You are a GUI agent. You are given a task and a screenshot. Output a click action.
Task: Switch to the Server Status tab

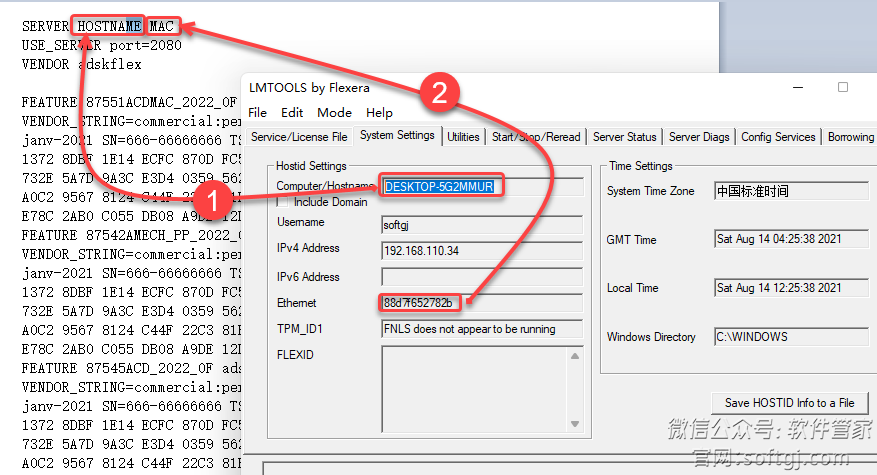coord(624,137)
